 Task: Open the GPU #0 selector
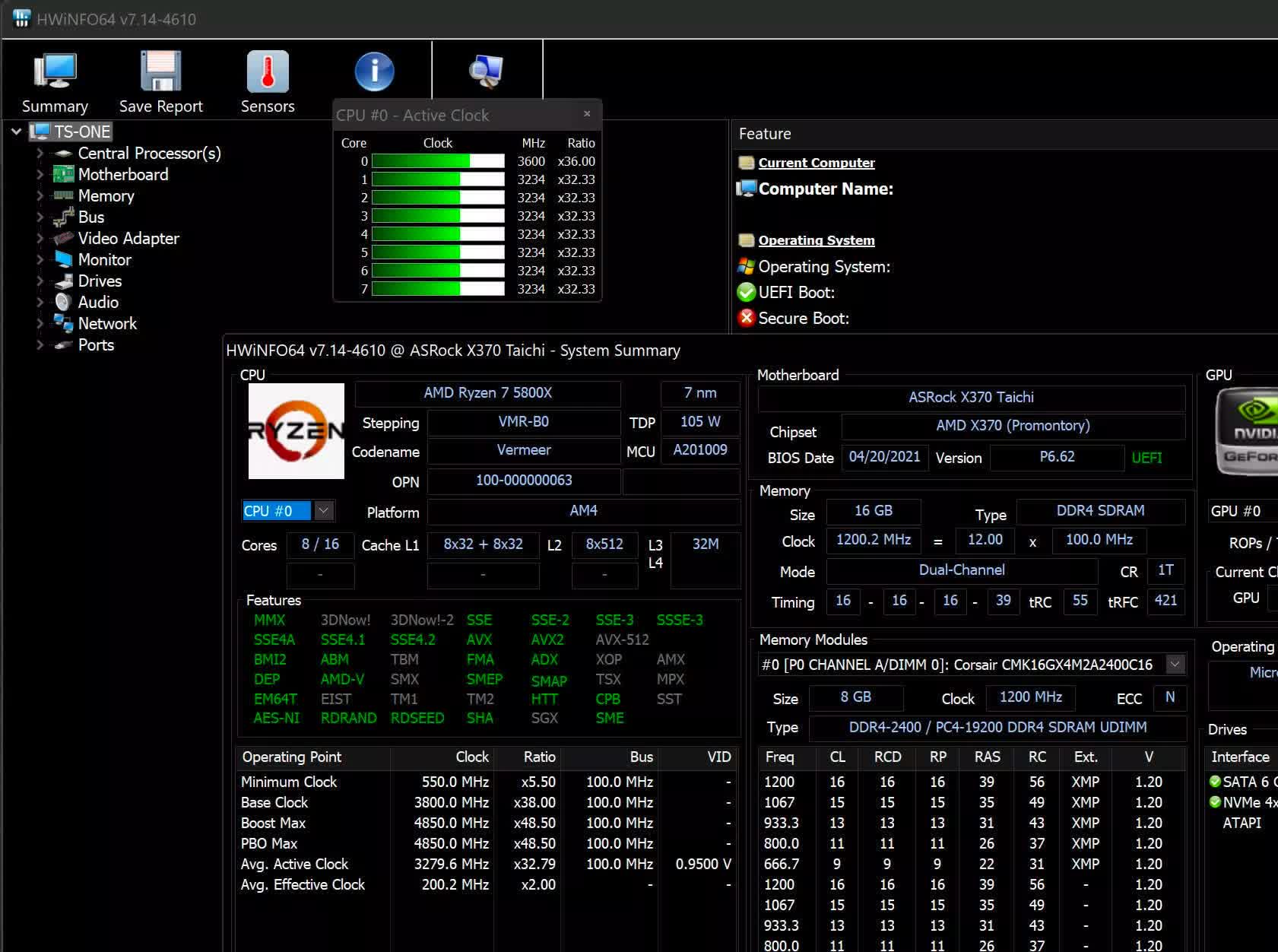[1242, 511]
